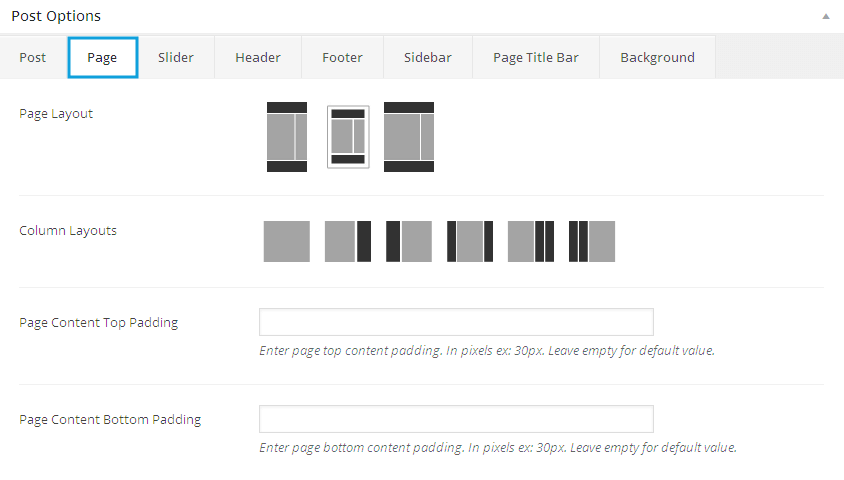
Task: Choose the double left sidebar column layout
Action: tap(592, 241)
